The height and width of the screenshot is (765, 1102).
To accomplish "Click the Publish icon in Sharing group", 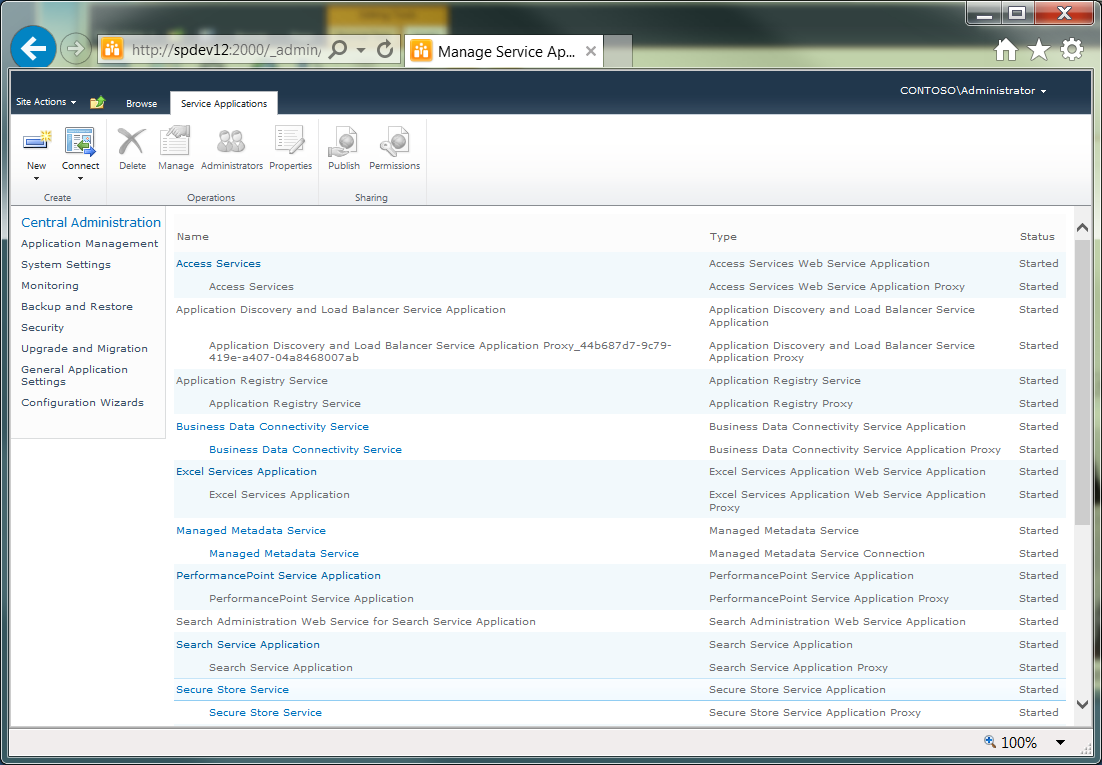I will click(x=343, y=148).
